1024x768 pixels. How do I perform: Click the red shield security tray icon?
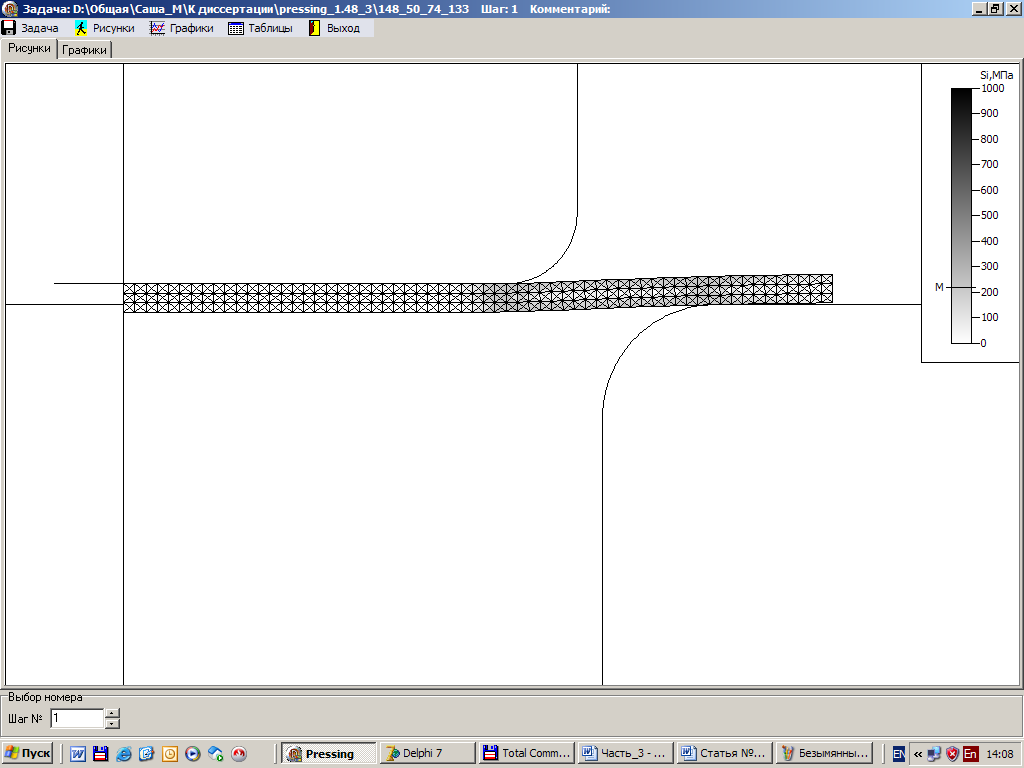click(x=952, y=754)
